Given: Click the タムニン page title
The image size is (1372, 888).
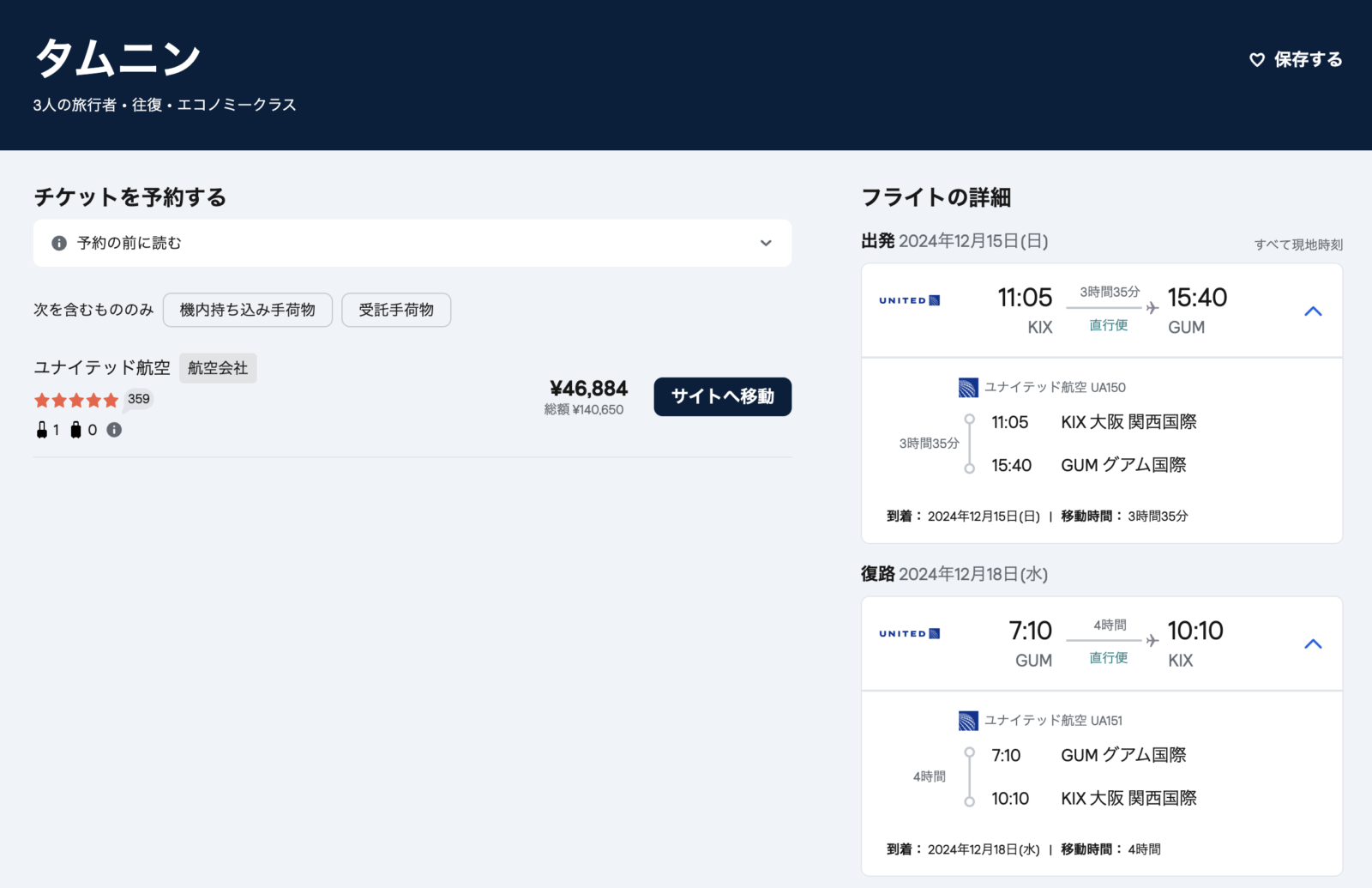Looking at the screenshot, I should point(117,58).
